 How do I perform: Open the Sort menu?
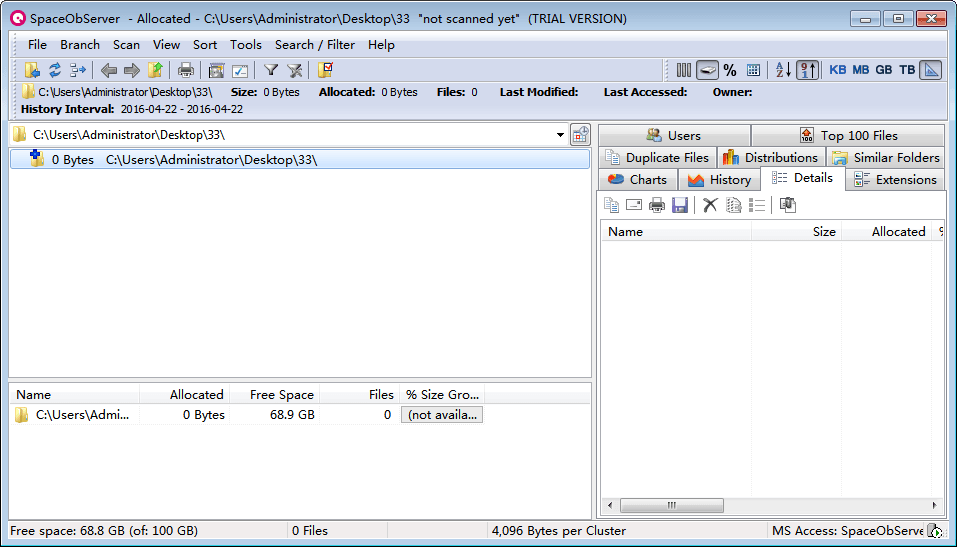205,45
